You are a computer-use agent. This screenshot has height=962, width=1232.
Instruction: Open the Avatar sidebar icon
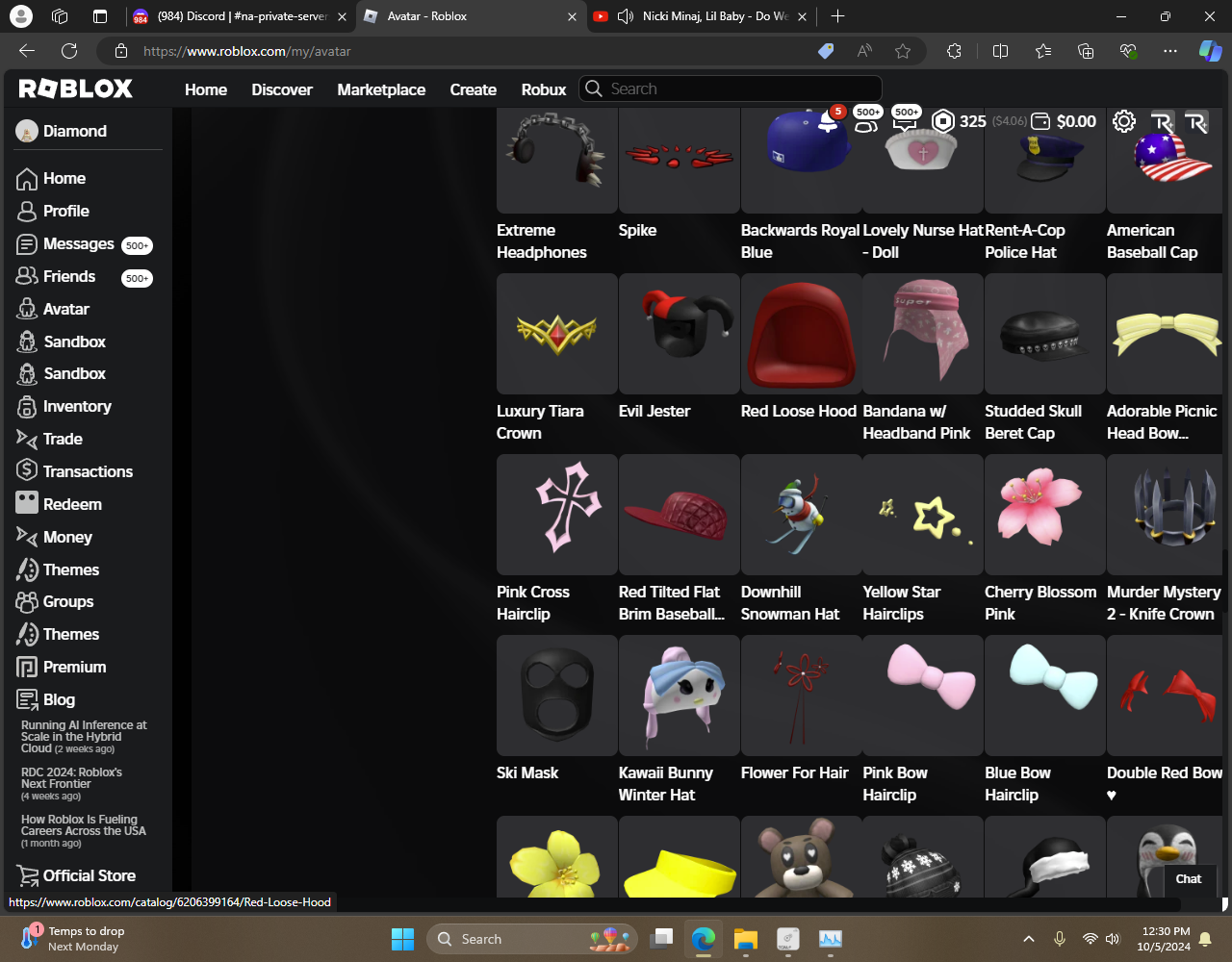pos(27,309)
